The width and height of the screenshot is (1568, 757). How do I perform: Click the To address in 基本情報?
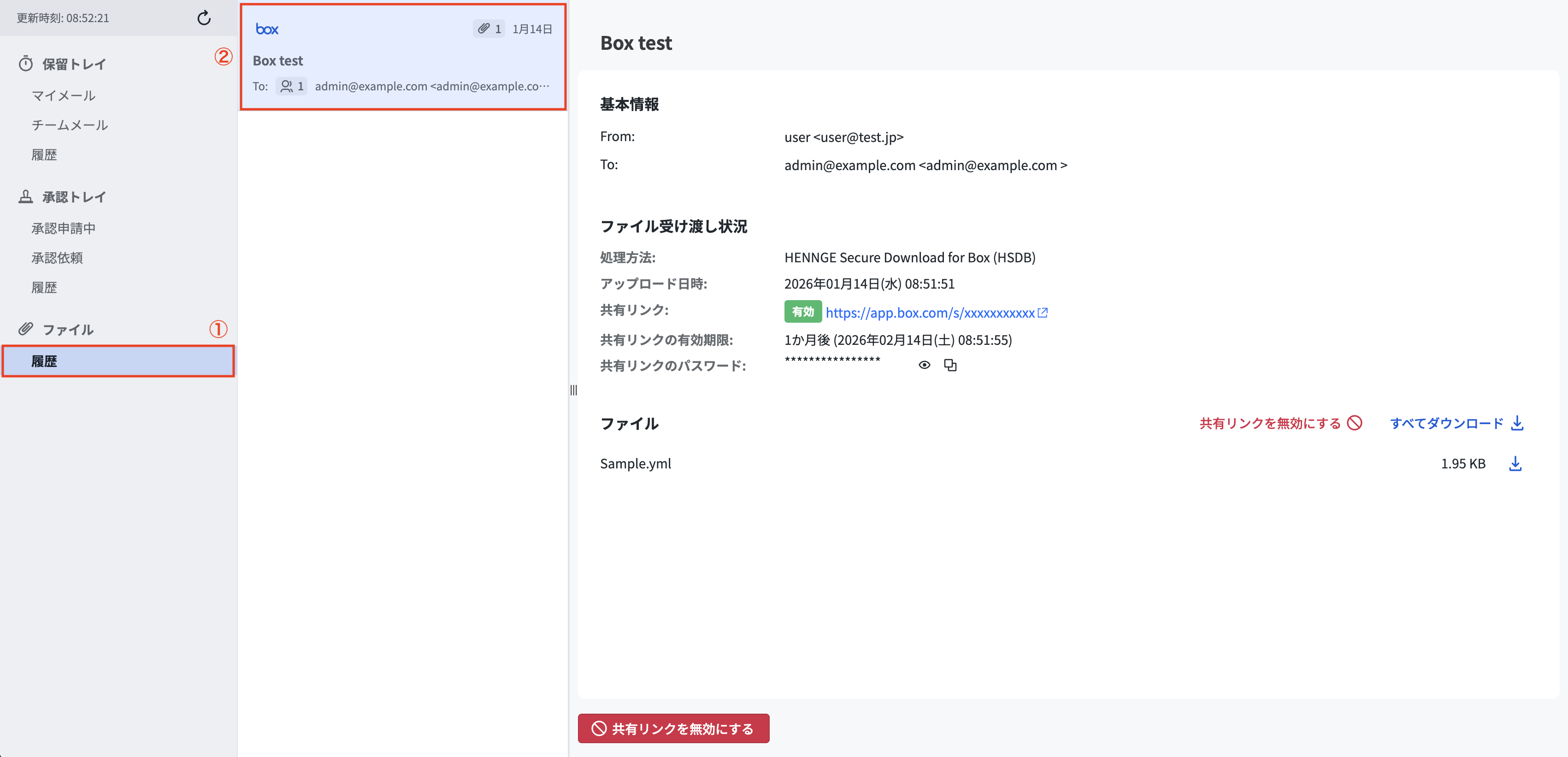tap(926, 165)
